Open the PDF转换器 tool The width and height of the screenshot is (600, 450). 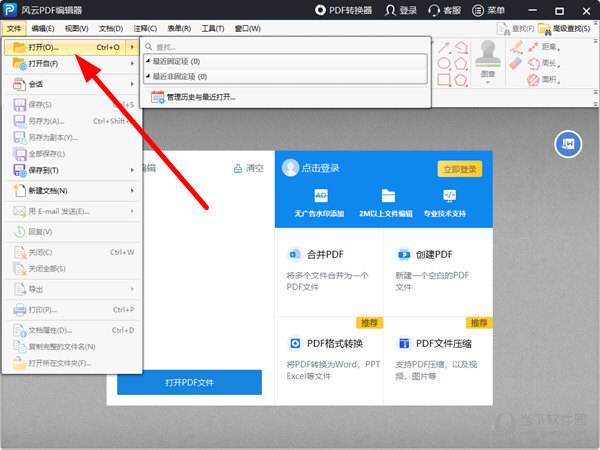tap(343, 10)
